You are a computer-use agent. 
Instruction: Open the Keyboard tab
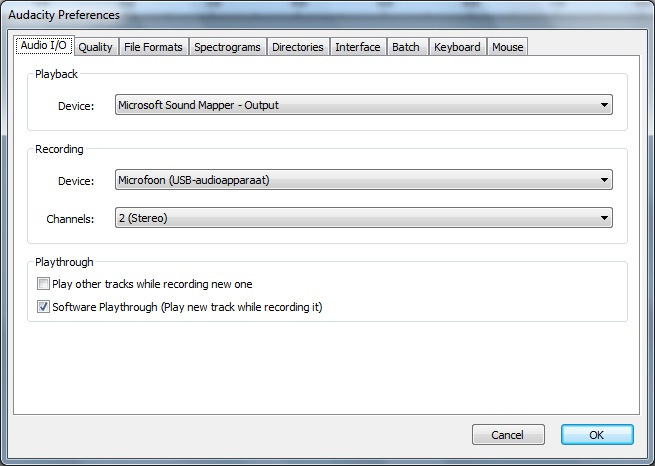(457, 47)
